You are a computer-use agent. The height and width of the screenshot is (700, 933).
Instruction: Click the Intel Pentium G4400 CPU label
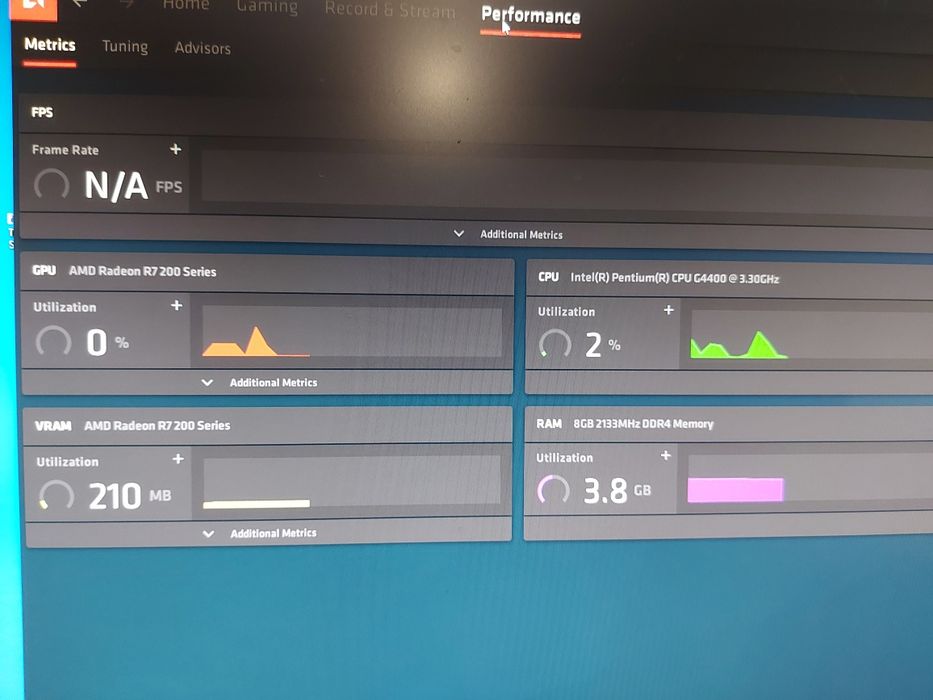tap(674, 278)
